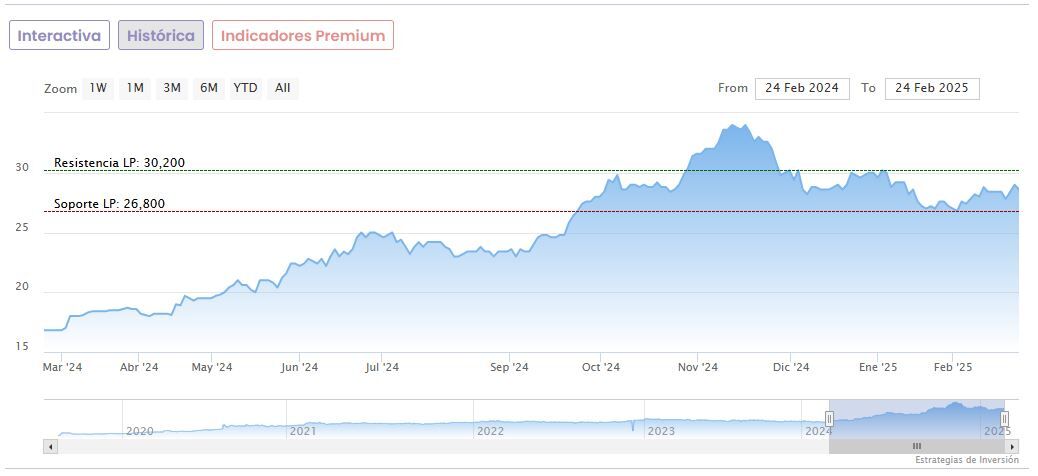
Task: Click the left navigator range handle
Action: 829,419
